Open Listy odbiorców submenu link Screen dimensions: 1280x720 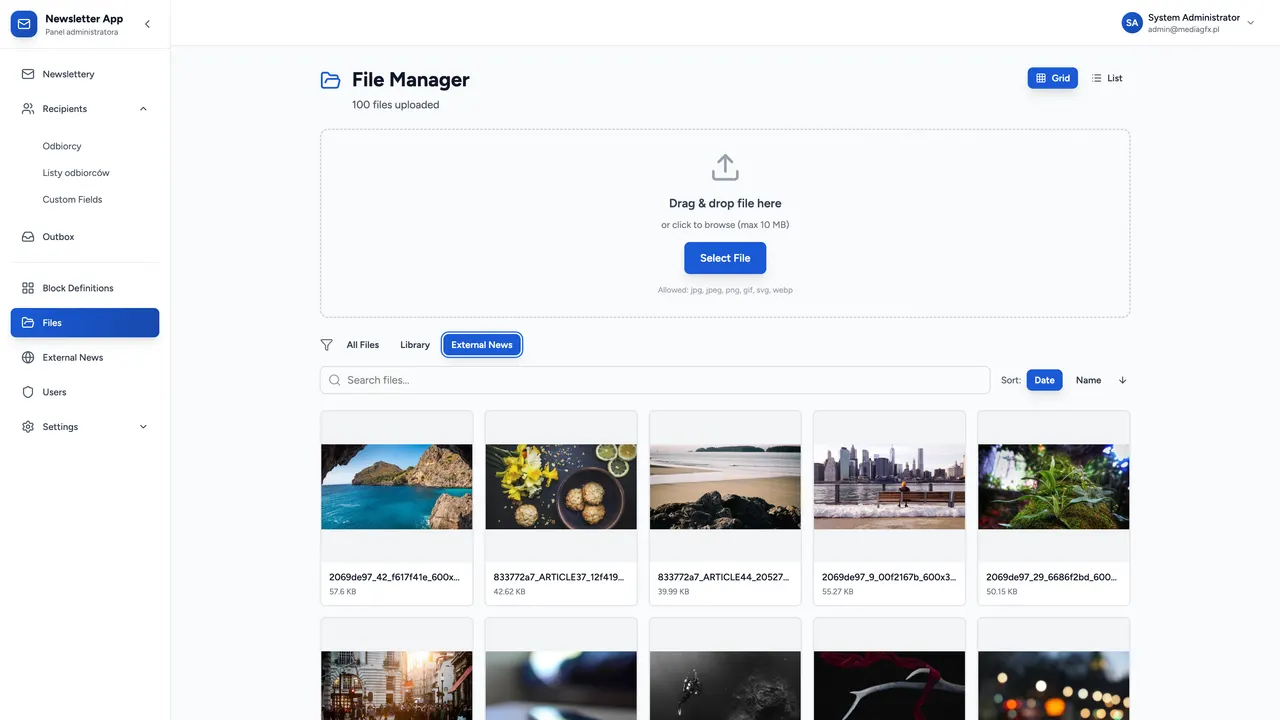(x=76, y=173)
